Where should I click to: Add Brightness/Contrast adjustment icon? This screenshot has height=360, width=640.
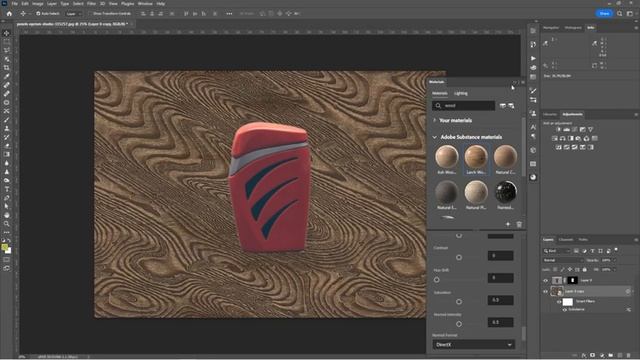point(558,129)
